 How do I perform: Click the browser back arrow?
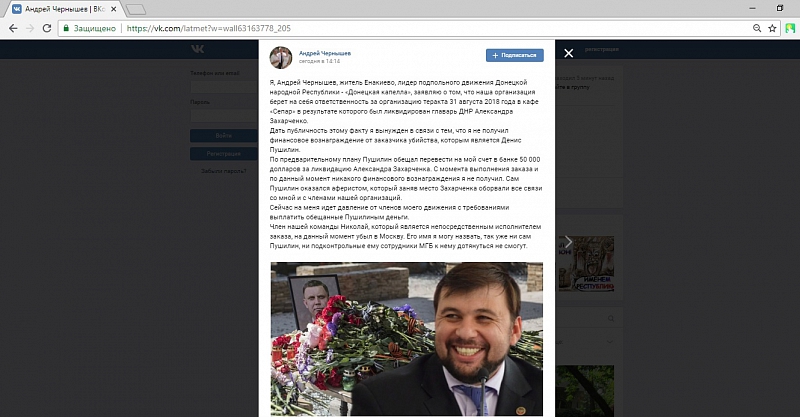click(x=13, y=29)
